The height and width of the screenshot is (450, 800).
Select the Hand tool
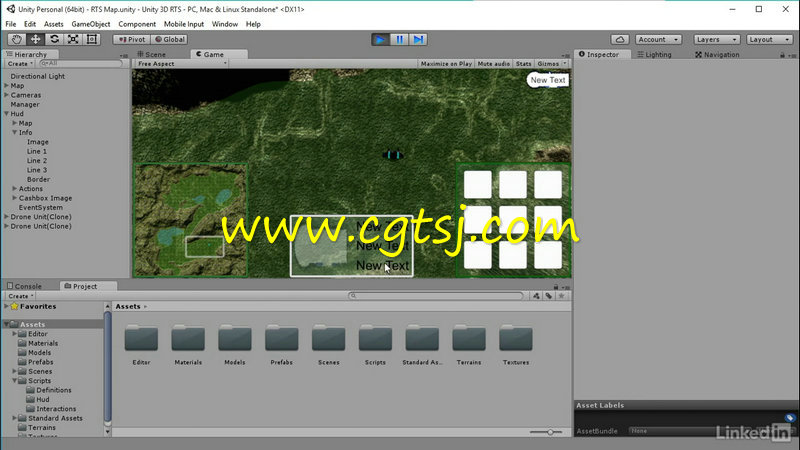(16, 39)
